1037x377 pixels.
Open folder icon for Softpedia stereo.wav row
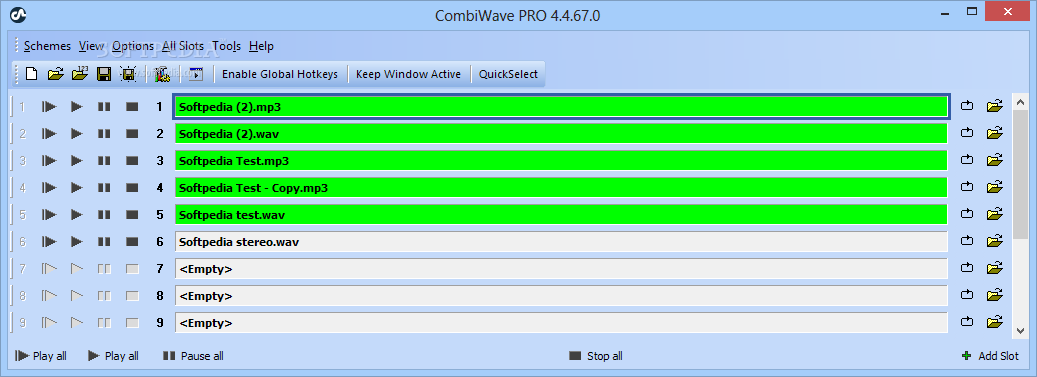click(995, 241)
